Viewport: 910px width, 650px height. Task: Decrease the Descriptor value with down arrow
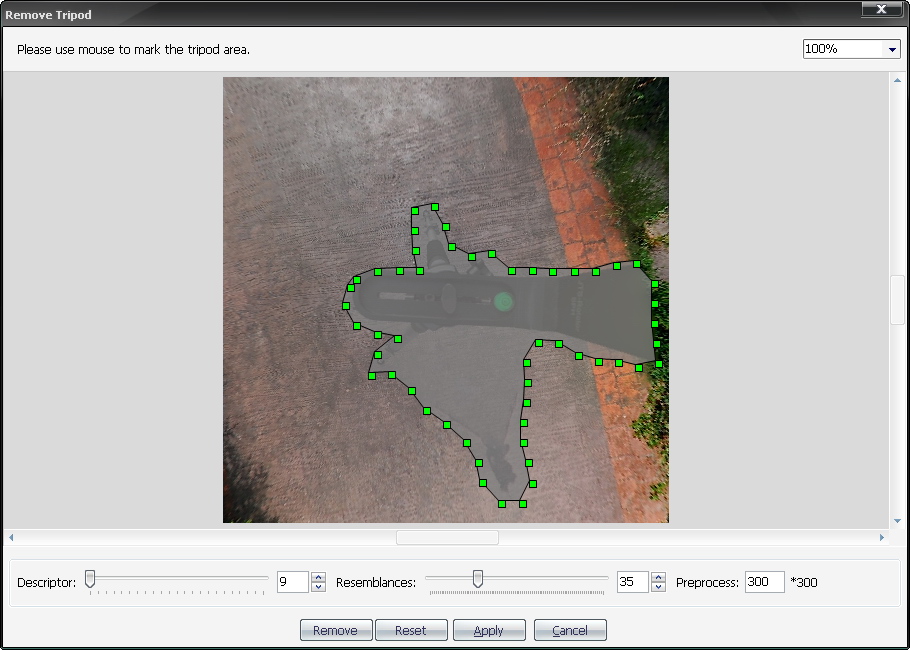coord(318,587)
